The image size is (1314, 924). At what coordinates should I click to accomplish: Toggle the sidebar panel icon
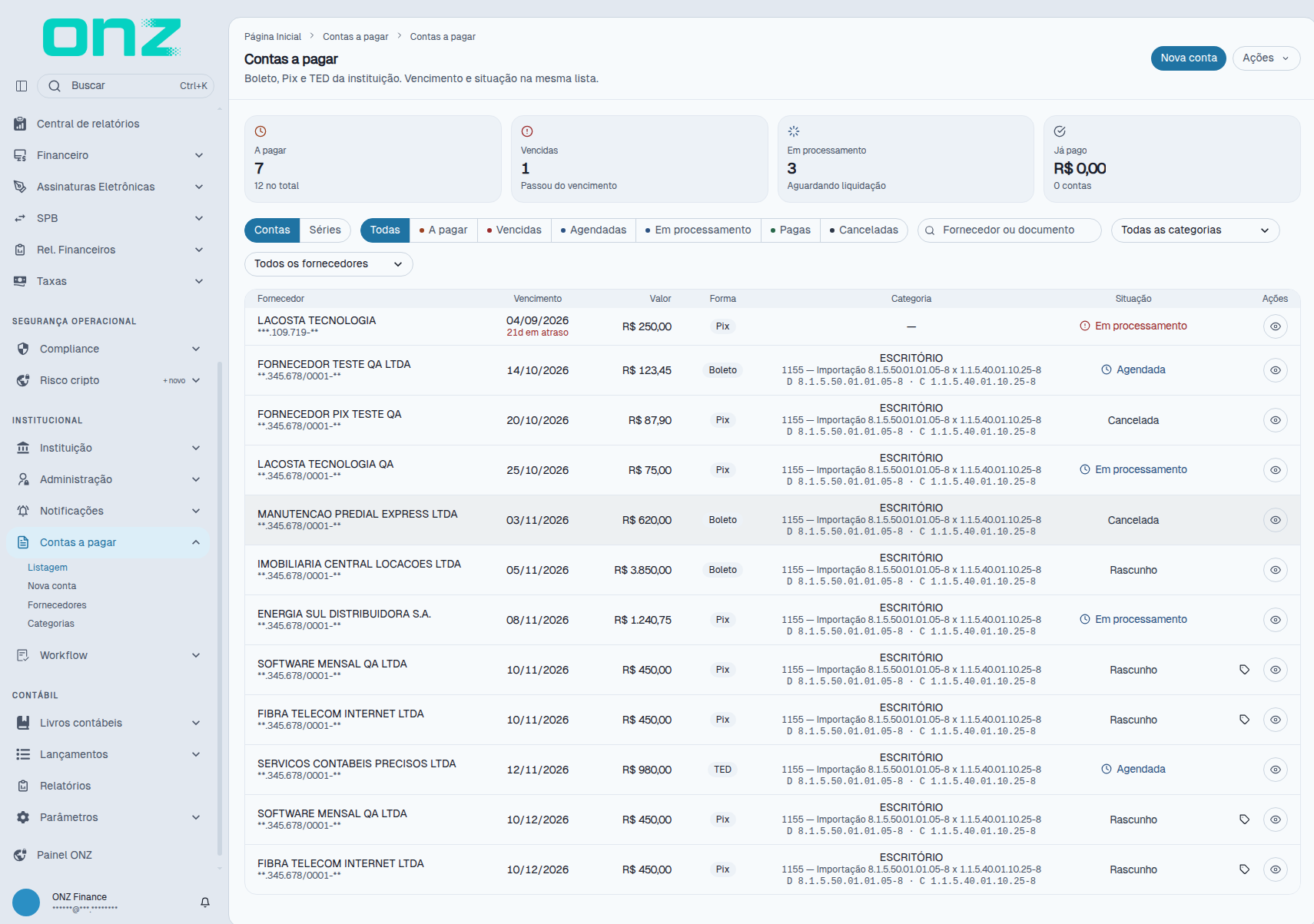coord(22,86)
